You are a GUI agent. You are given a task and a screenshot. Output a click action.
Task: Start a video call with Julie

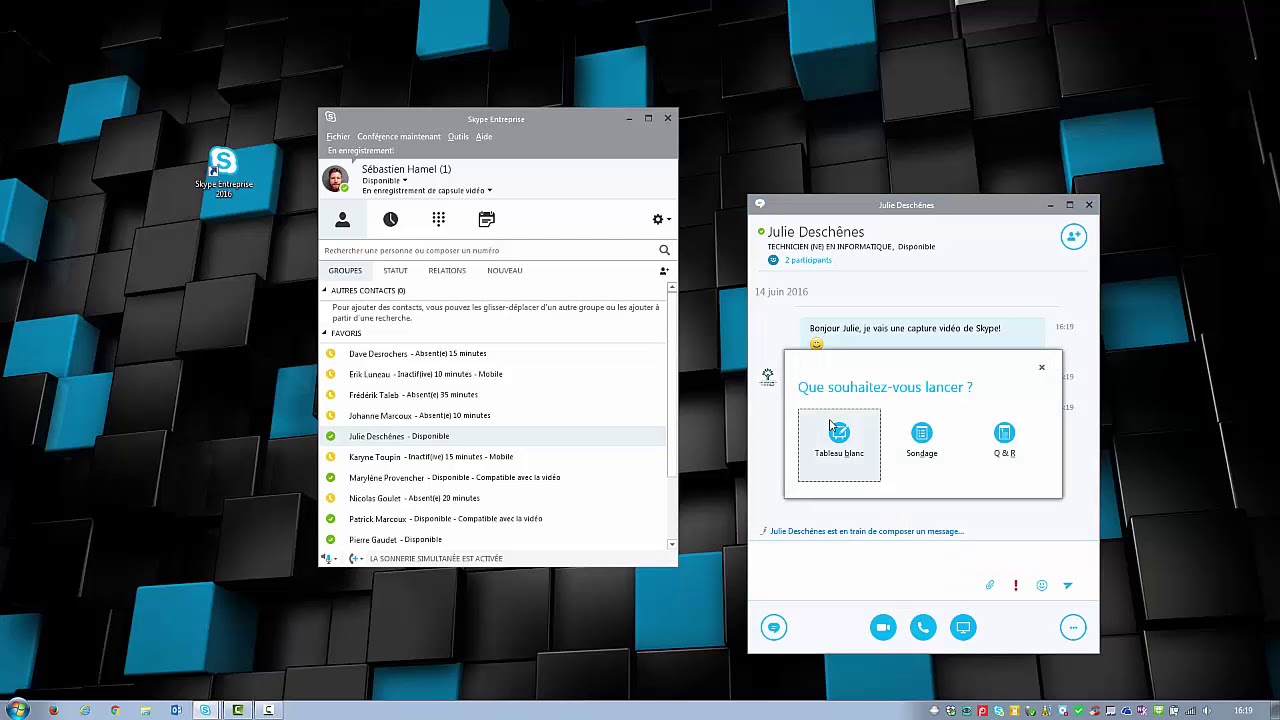coord(883,627)
